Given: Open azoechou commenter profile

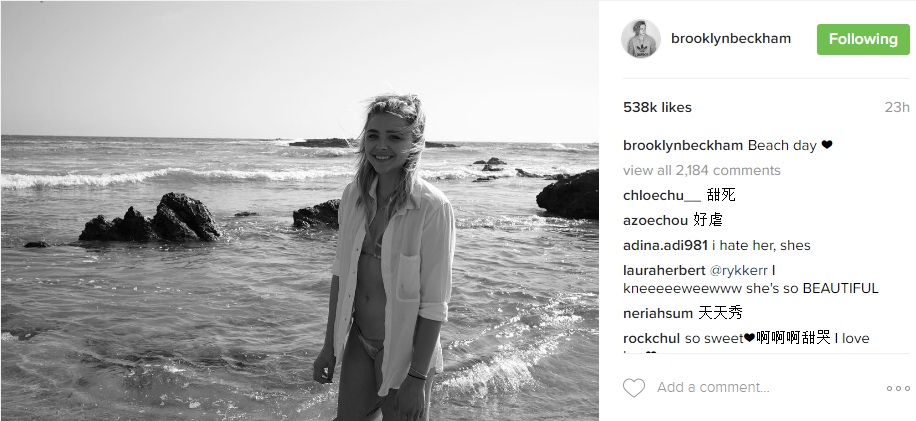Looking at the screenshot, I should [655, 220].
